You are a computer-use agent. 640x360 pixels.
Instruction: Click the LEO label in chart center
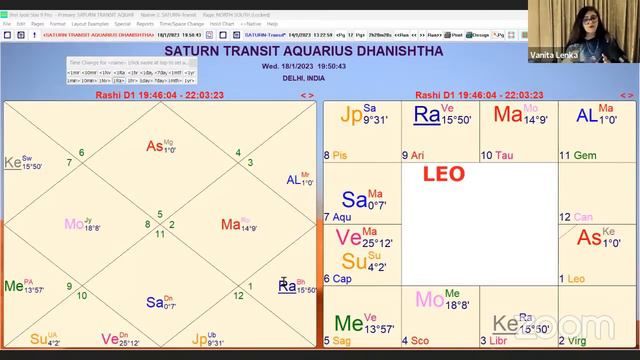444,174
